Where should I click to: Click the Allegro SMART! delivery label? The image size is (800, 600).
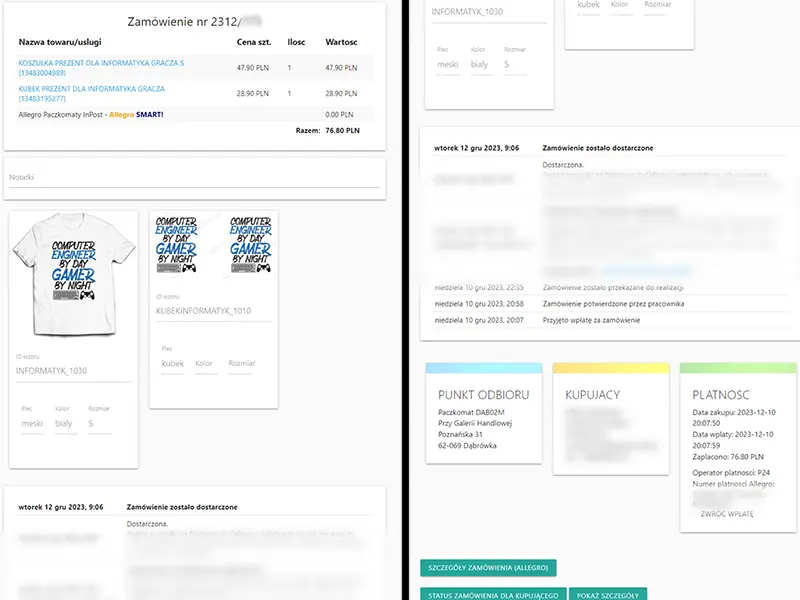[136, 115]
